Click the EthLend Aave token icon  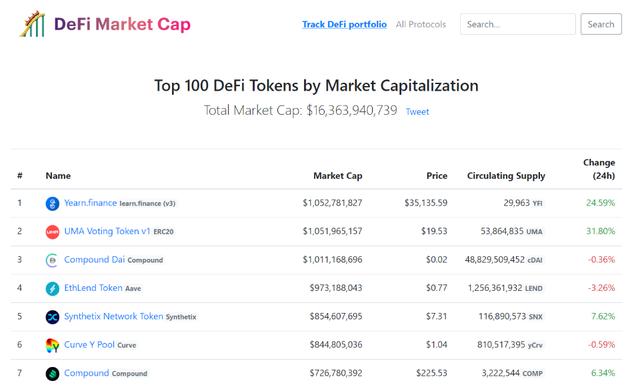[x=52, y=289]
